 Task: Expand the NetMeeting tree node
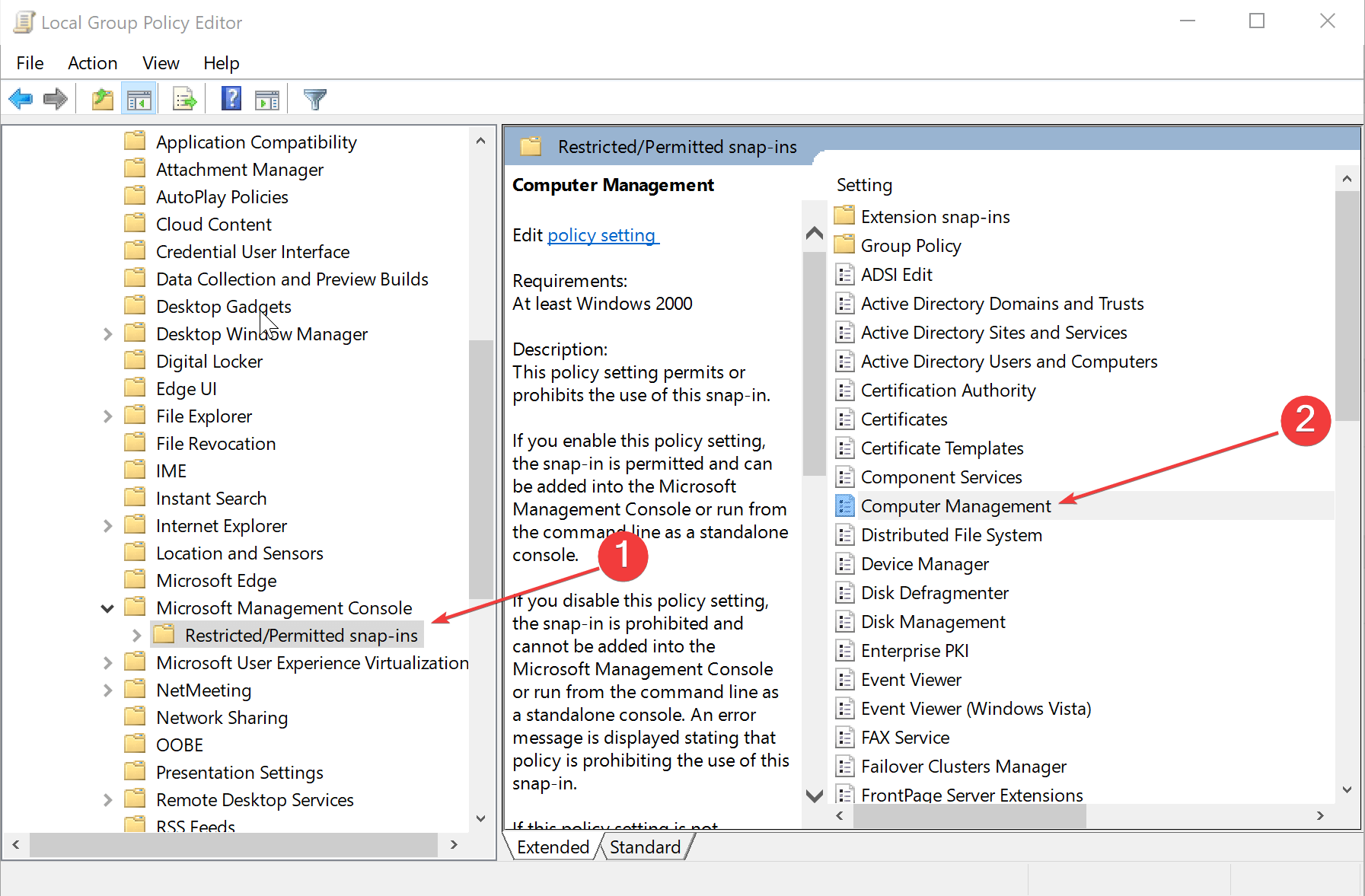point(107,690)
